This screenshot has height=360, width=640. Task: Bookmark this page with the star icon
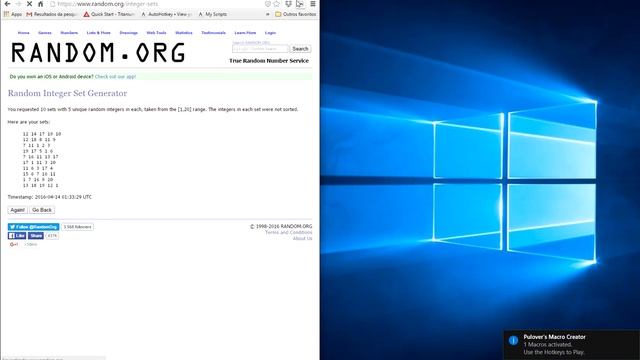277,4
